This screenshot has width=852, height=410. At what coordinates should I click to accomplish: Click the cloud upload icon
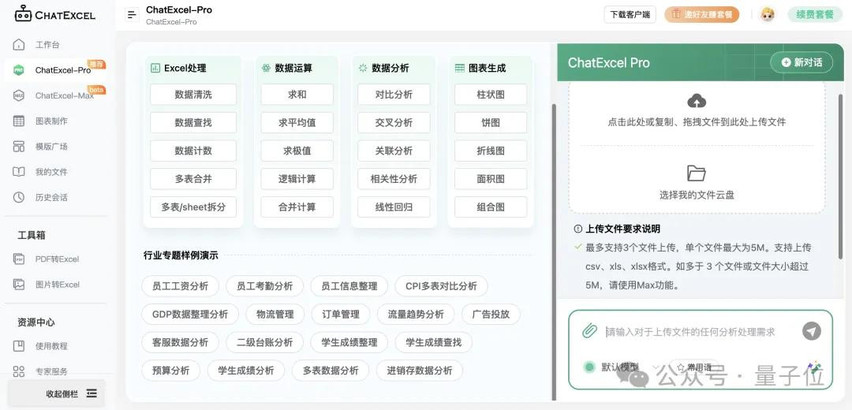[697, 101]
